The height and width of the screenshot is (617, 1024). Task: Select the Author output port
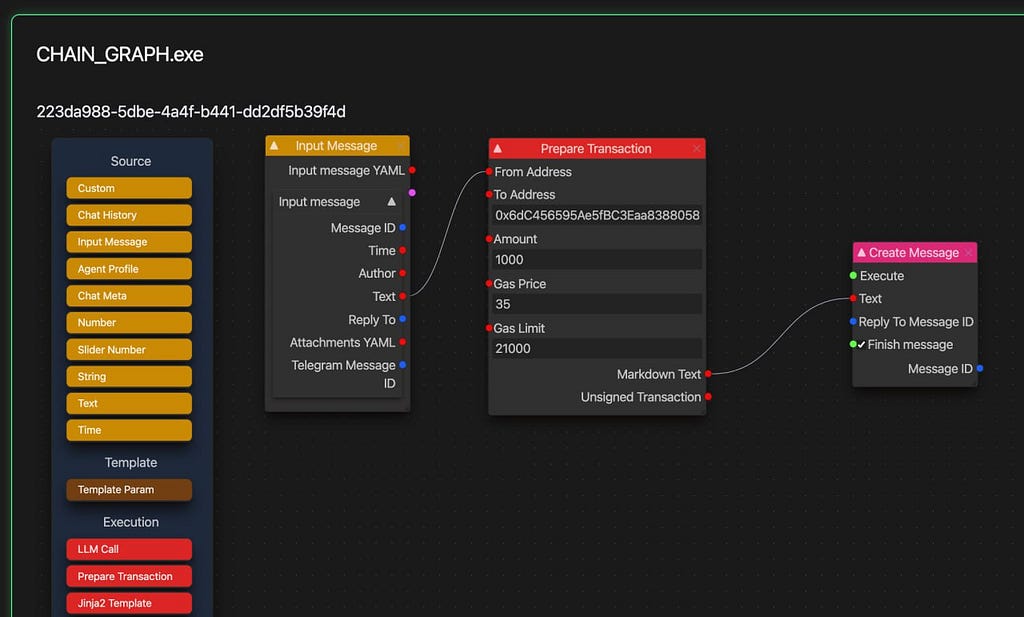click(403, 273)
